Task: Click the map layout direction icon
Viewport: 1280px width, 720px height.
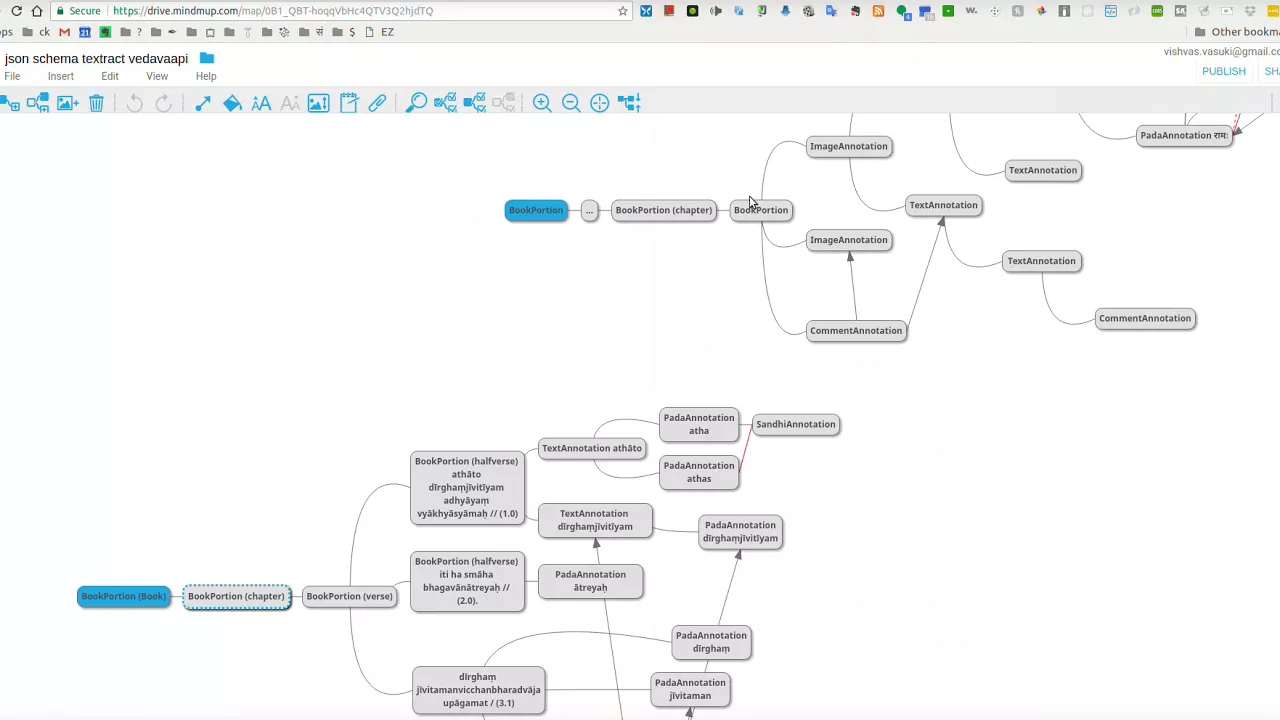Action: point(629,103)
